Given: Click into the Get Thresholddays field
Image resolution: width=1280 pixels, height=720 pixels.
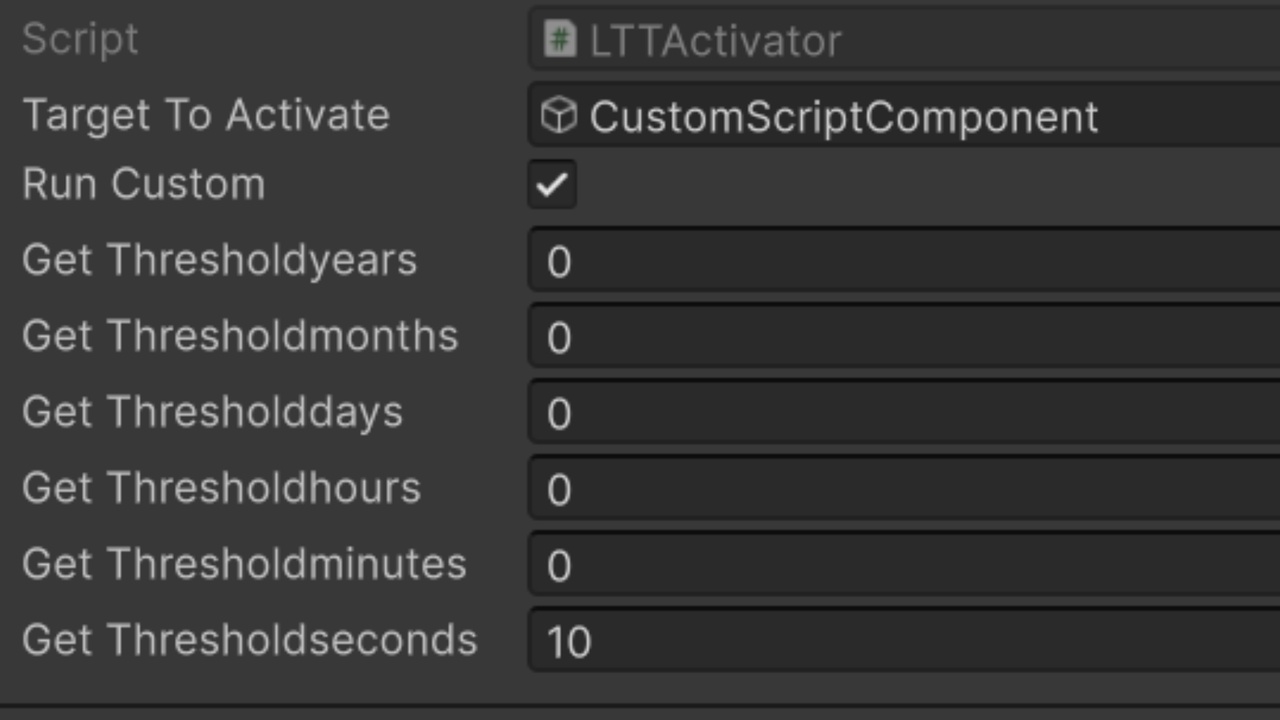Looking at the screenshot, I should coord(900,413).
